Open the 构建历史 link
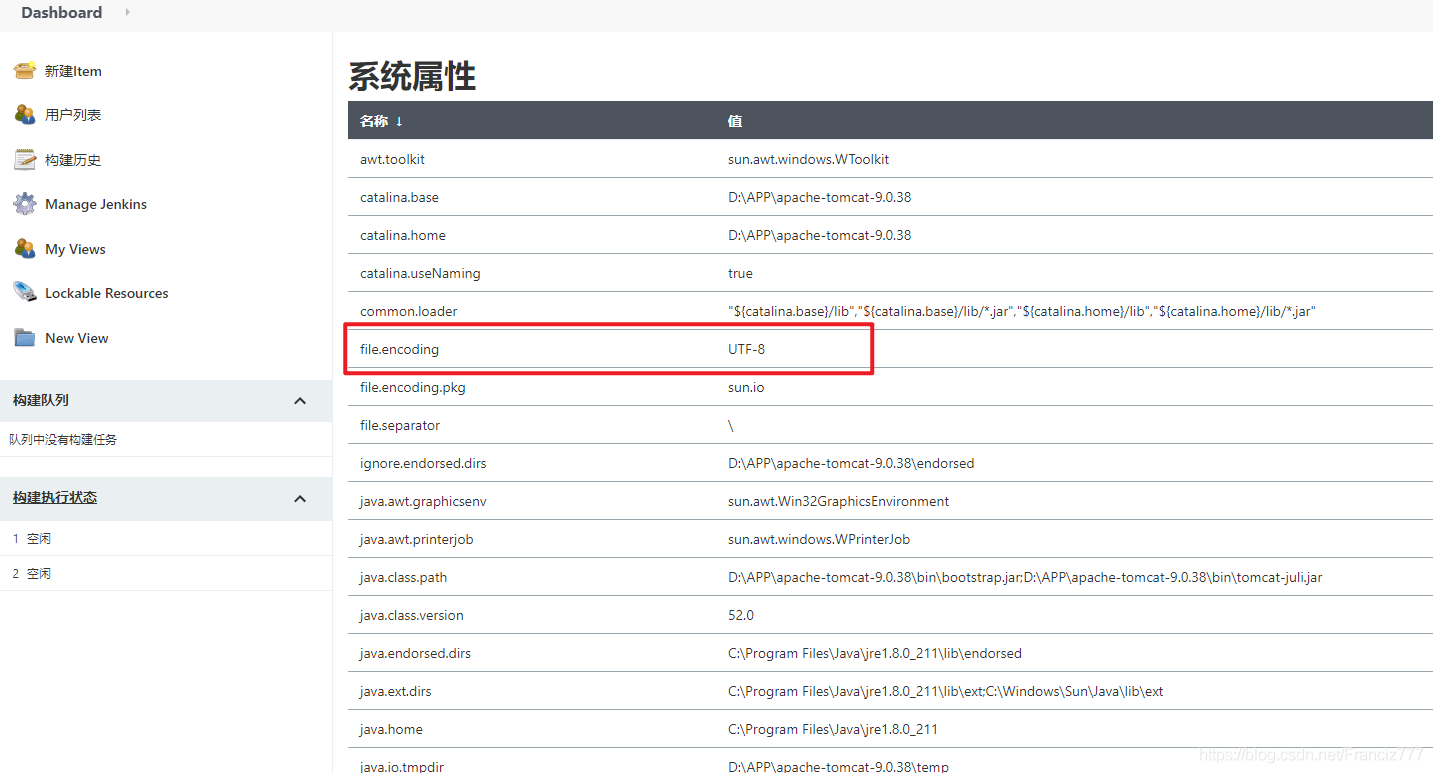The height and width of the screenshot is (773, 1433). pos(73,160)
